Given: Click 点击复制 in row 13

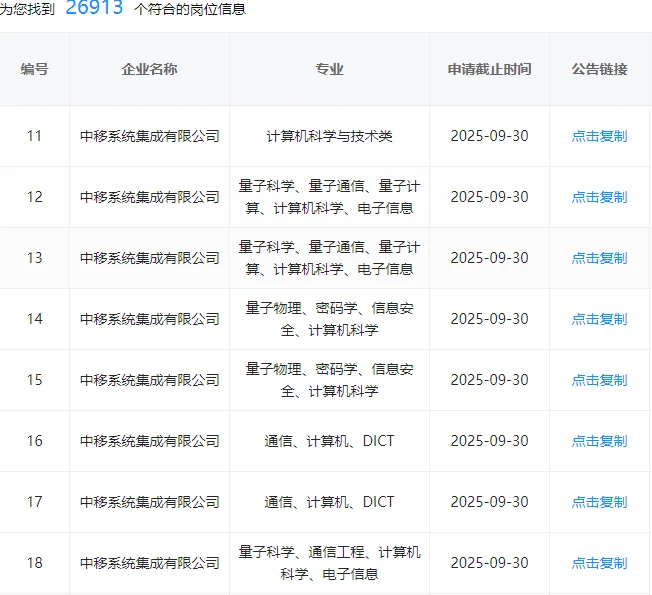Looking at the screenshot, I should tap(599, 258).
